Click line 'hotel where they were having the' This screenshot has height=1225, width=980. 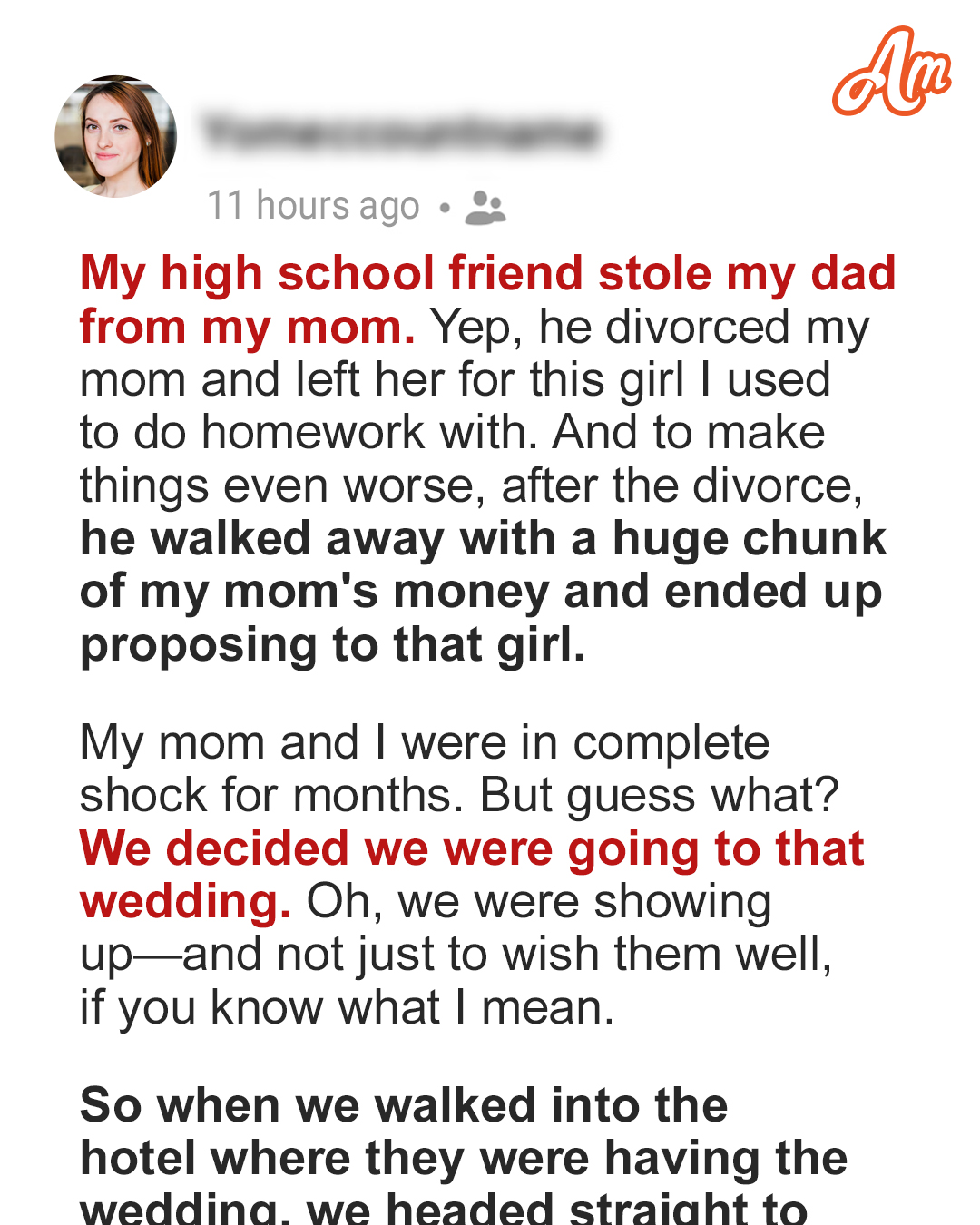click(x=464, y=1159)
